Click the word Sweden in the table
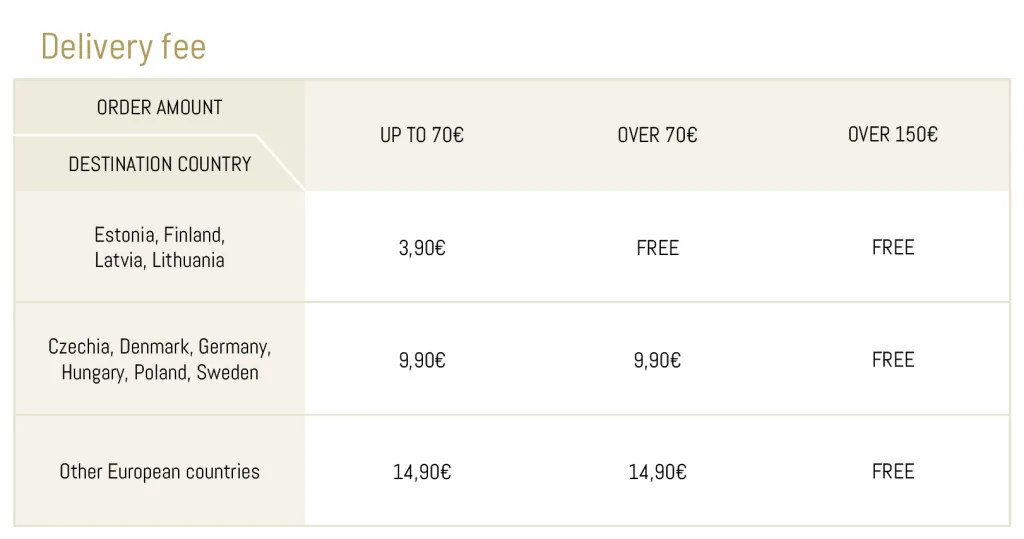This screenshot has height=539, width=1024. pyautogui.click(x=228, y=373)
